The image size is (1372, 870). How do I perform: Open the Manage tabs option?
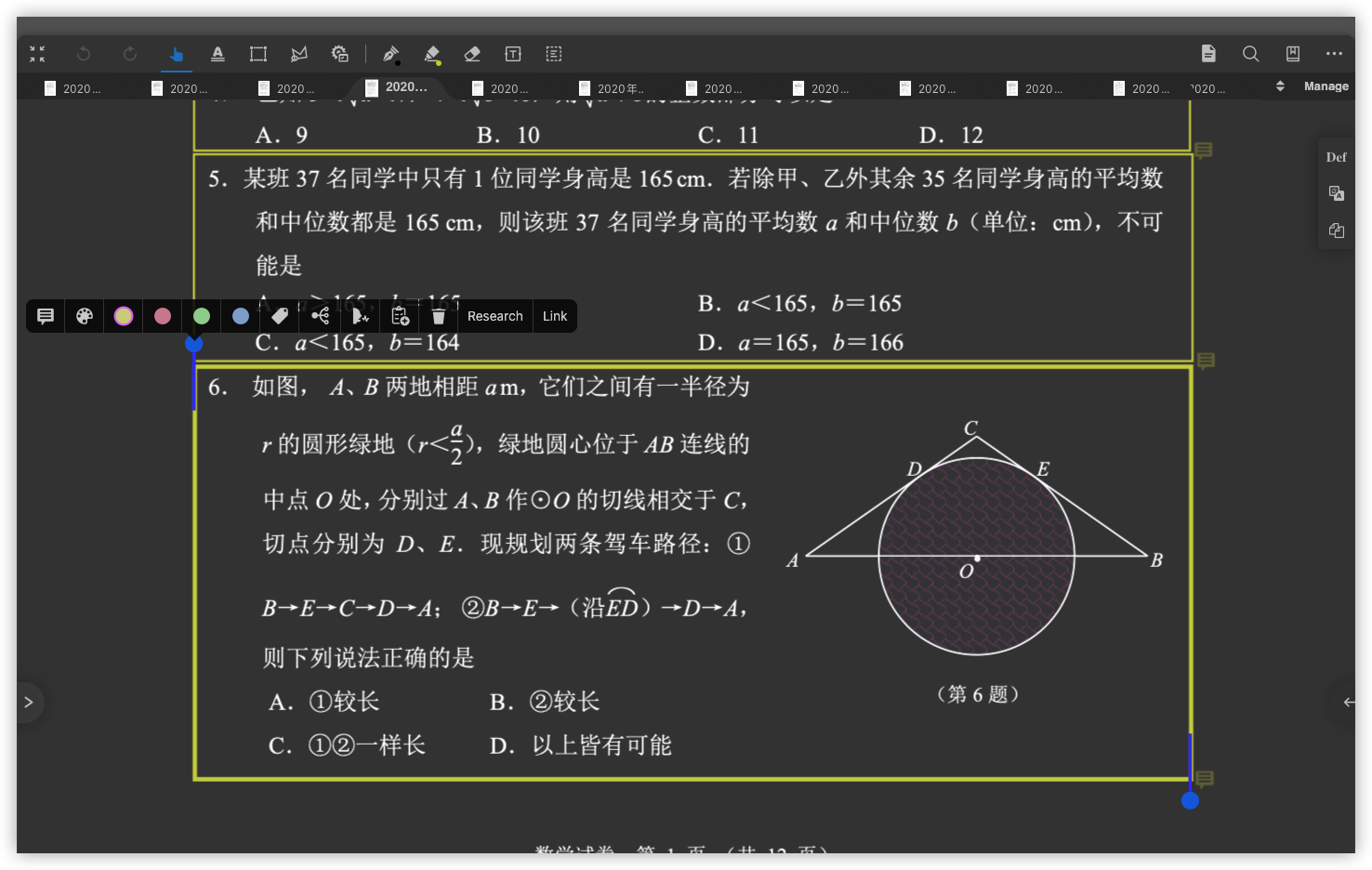[1326, 86]
